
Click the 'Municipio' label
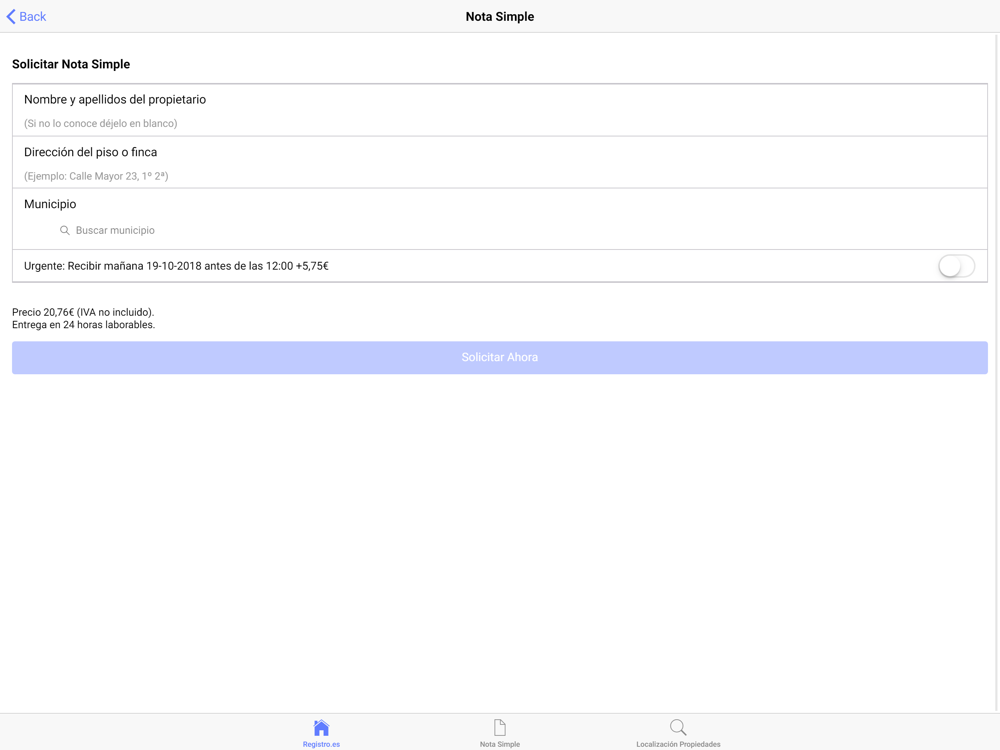50,204
